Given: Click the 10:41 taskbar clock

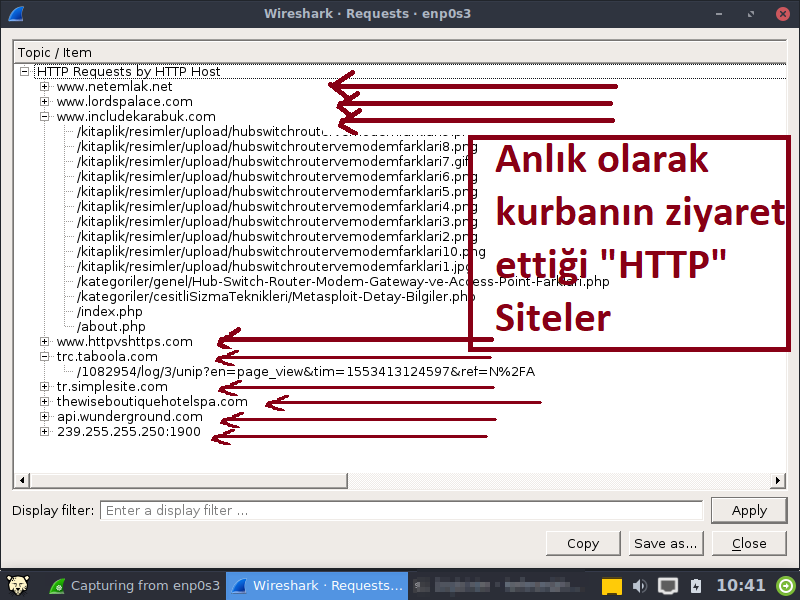Looking at the screenshot, I should point(741,585).
